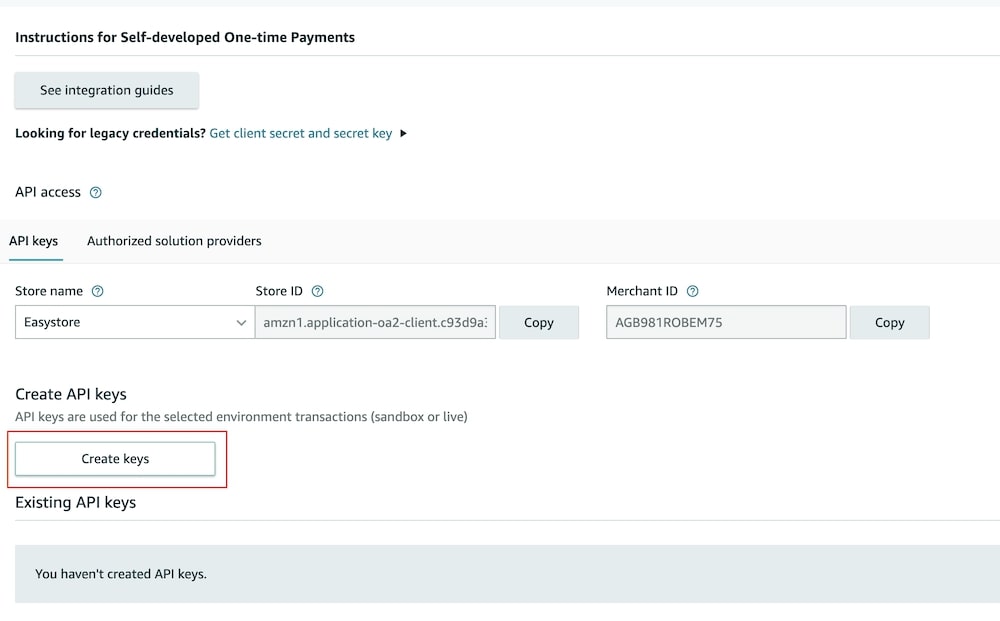The height and width of the screenshot is (621, 1000).
Task: Click the API access help icon
Action: 96,192
